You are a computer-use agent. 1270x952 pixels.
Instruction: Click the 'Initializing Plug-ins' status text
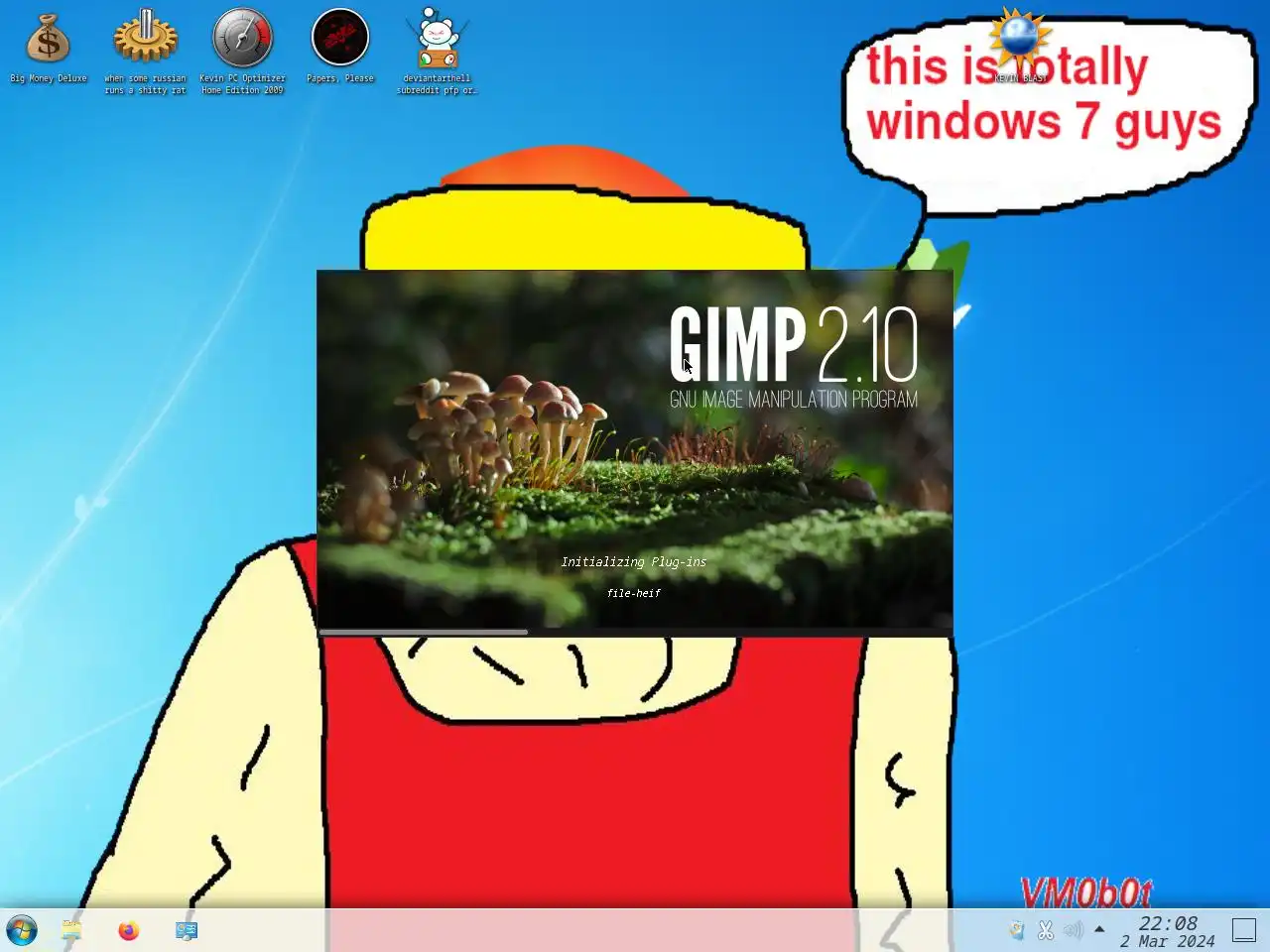click(x=634, y=562)
